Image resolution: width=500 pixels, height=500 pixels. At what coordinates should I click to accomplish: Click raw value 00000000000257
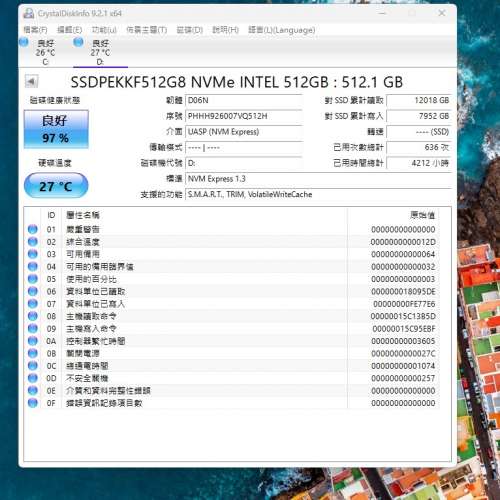(x=403, y=378)
